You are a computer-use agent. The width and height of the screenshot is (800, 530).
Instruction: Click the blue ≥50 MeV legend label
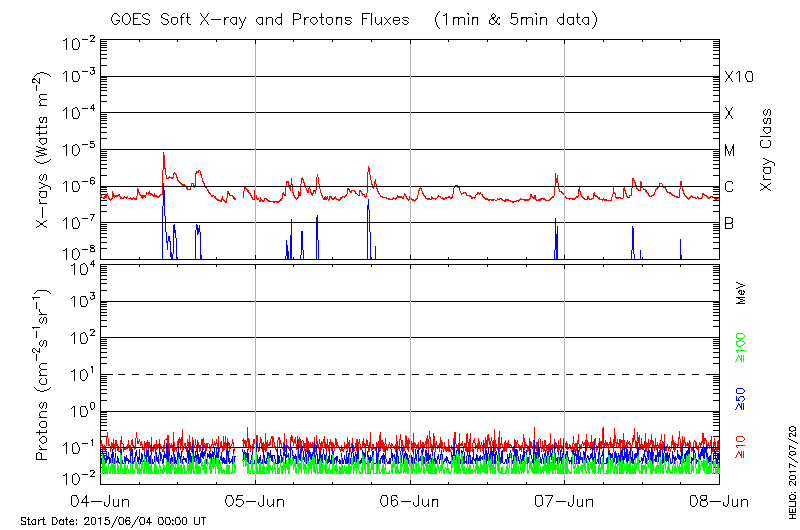tap(741, 397)
